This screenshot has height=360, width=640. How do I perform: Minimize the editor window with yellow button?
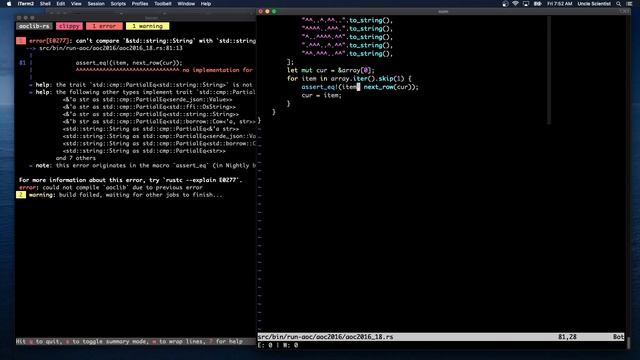coord(267,11)
